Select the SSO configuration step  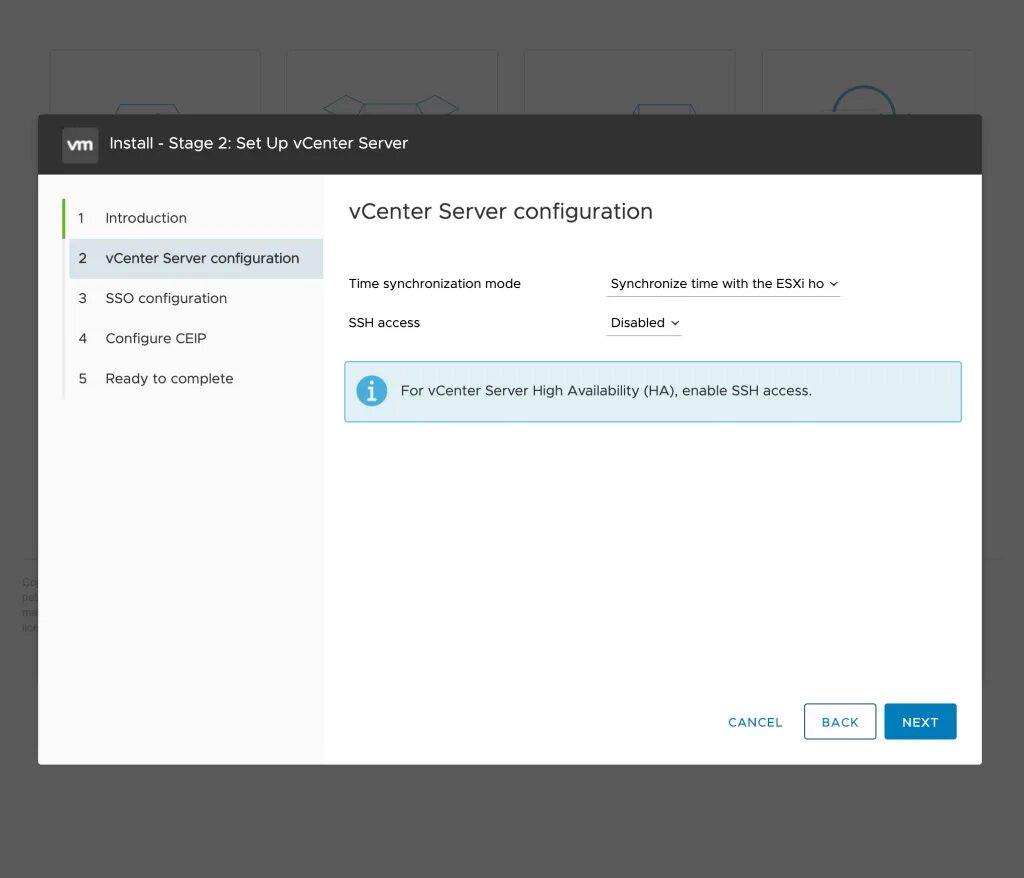[166, 298]
